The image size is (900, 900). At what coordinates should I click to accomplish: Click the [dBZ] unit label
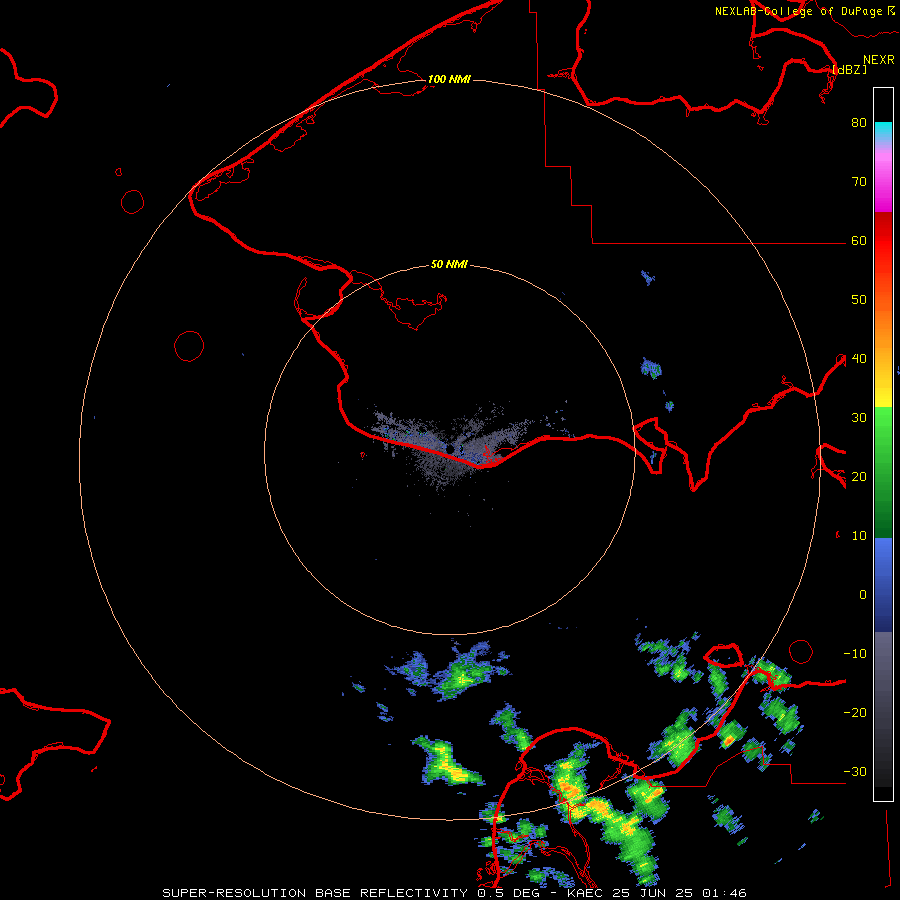tap(849, 69)
